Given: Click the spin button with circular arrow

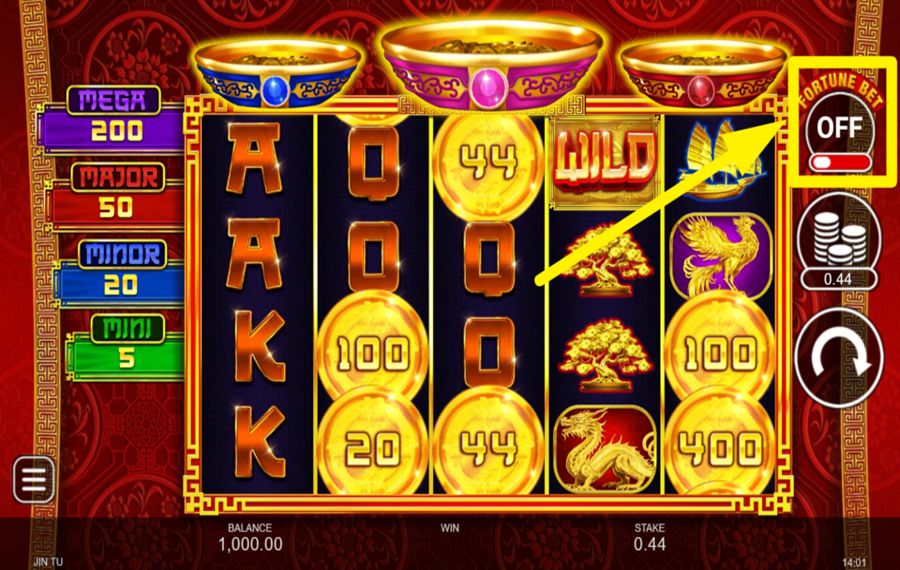Looking at the screenshot, I should 839,358.
